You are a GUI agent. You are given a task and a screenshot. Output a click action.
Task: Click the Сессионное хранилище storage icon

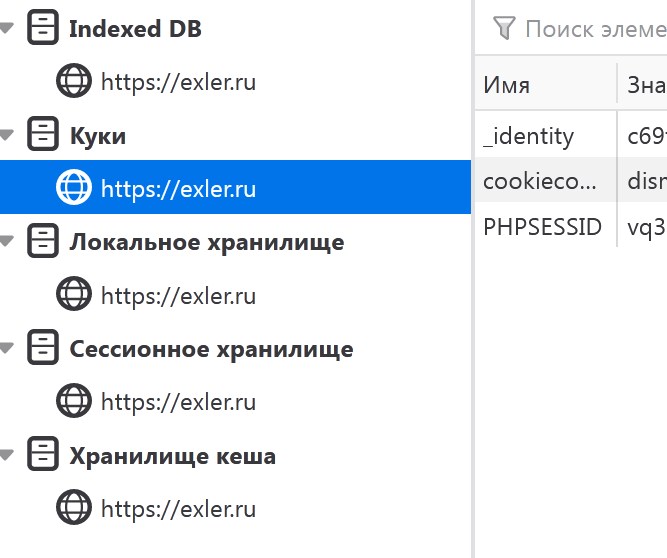point(42,349)
